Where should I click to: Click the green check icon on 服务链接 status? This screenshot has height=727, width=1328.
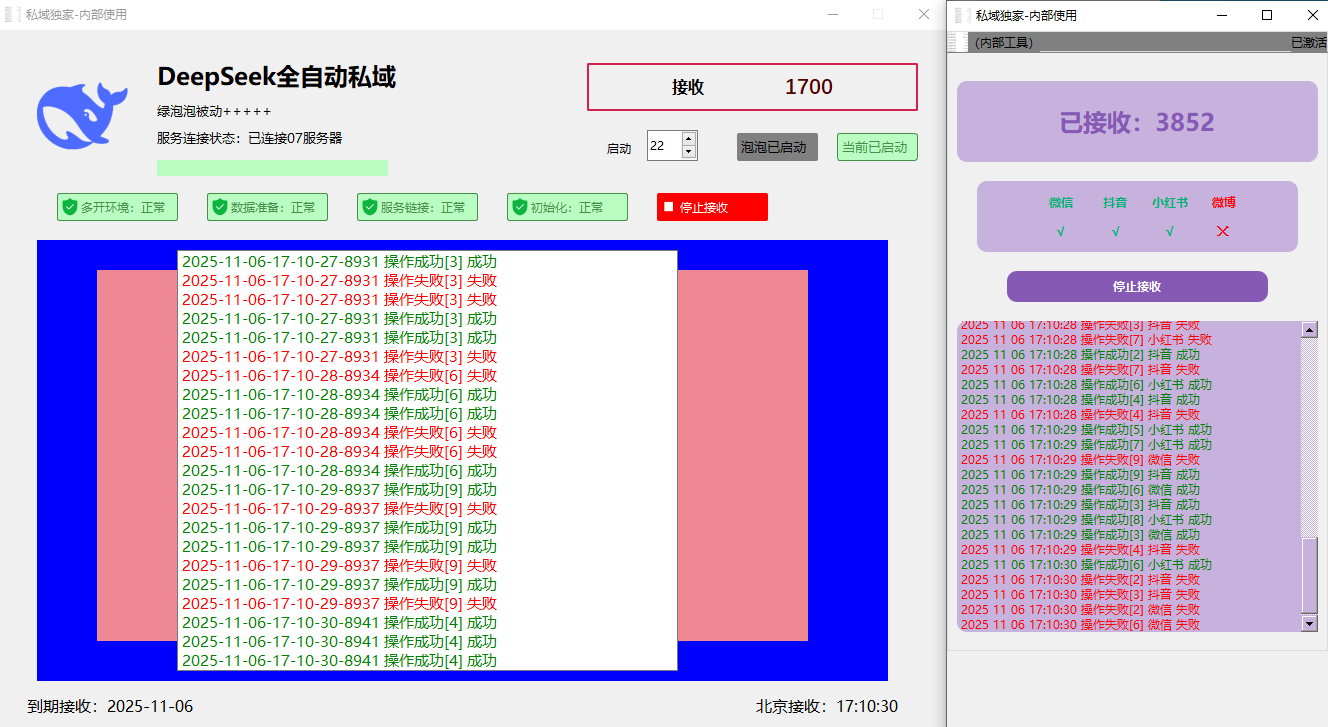[368, 207]
